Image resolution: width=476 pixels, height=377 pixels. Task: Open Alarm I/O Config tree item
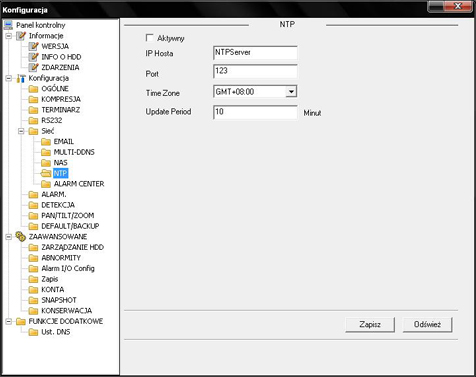coord(68,269)
